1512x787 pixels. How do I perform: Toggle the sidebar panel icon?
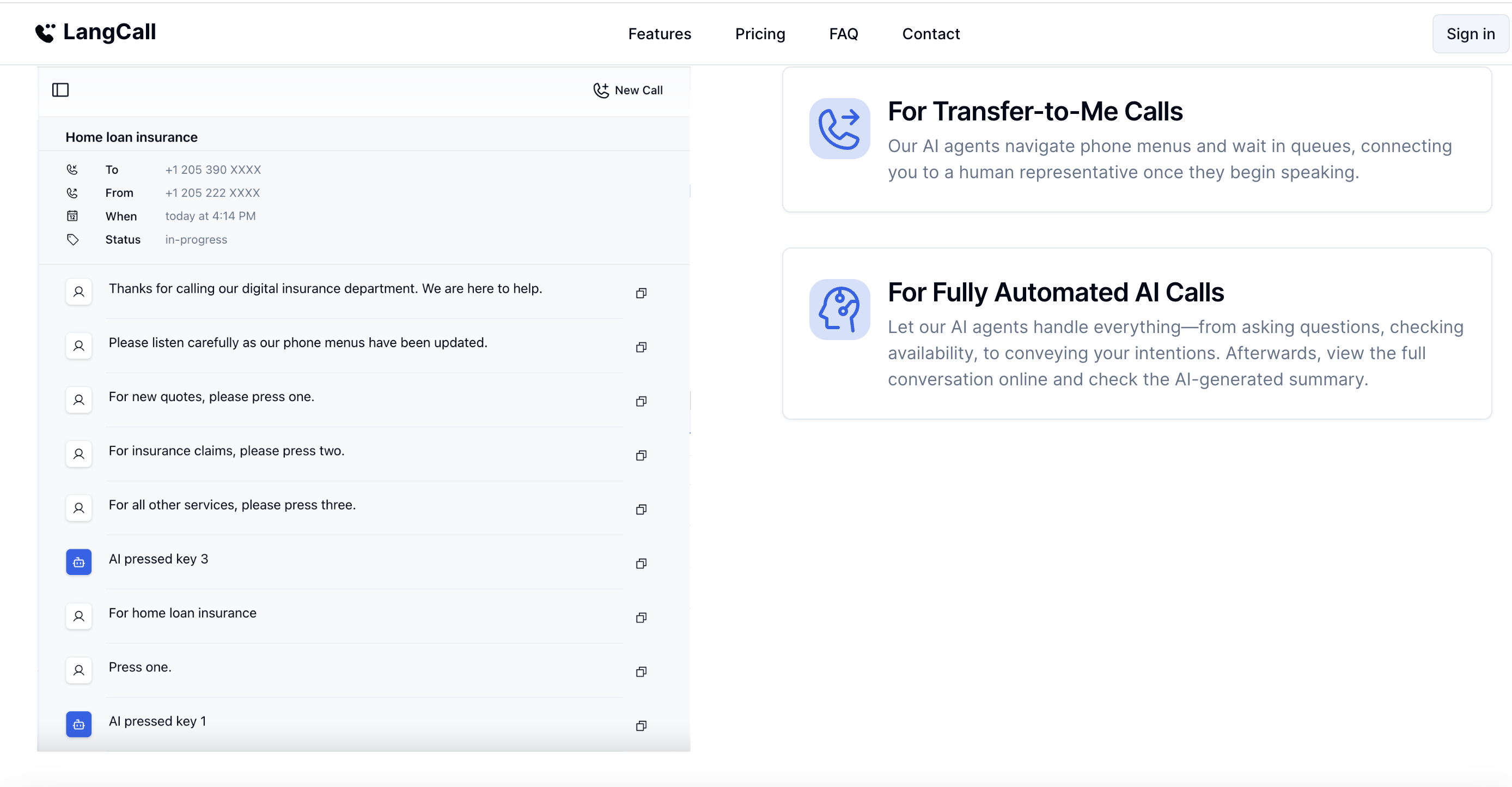point(60,90)
